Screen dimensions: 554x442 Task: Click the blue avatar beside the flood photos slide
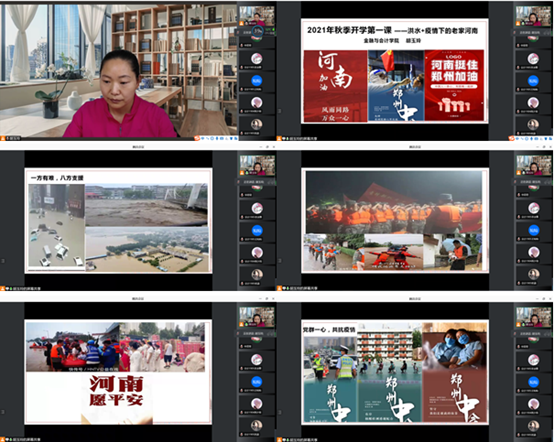coord(257,230)
